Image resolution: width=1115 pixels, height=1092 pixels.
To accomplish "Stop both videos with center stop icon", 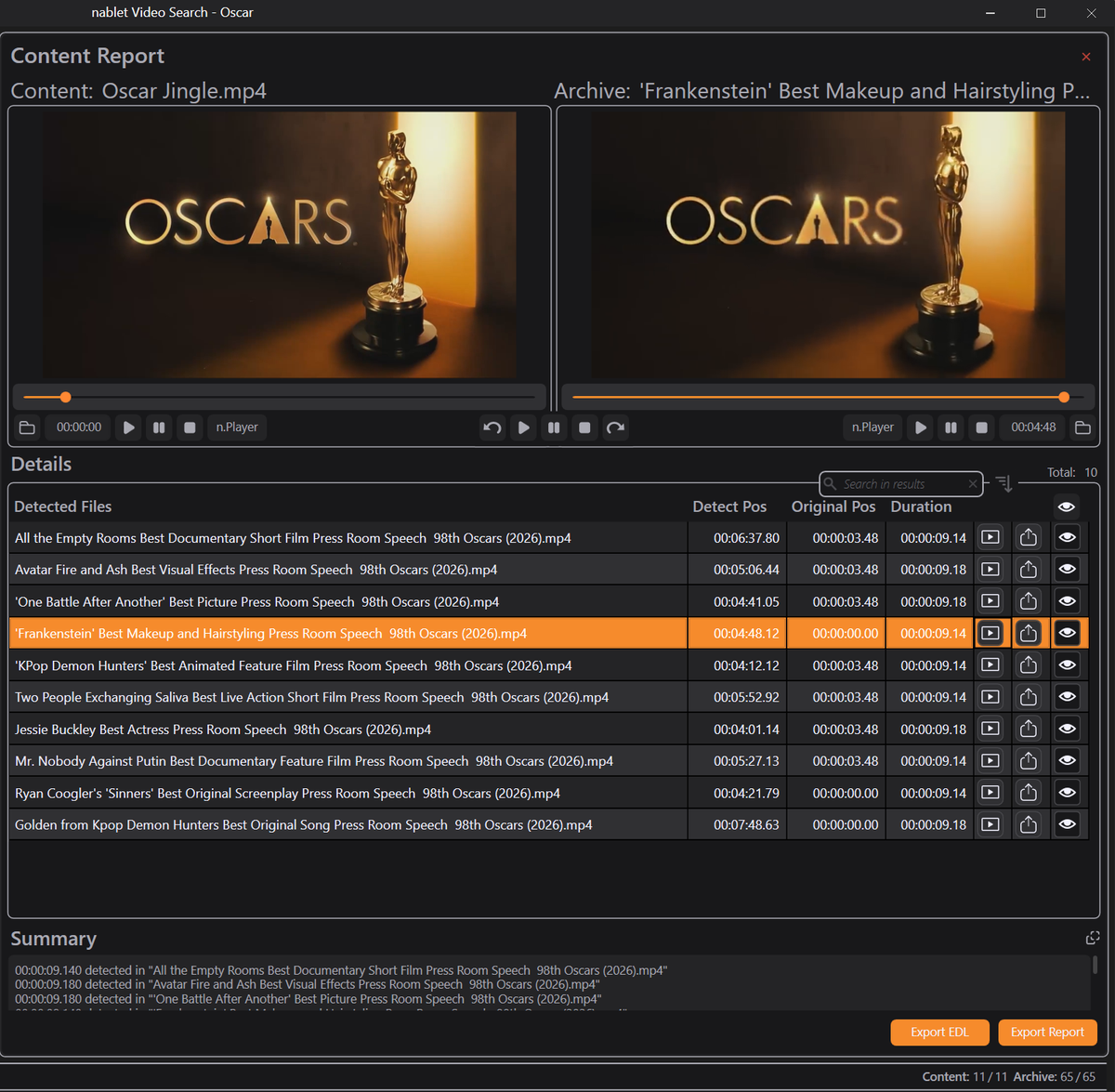I will pos(584,428).
